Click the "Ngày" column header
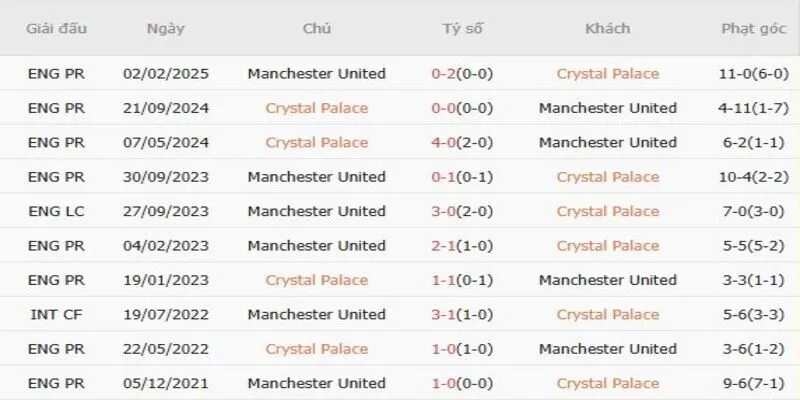 165,28
